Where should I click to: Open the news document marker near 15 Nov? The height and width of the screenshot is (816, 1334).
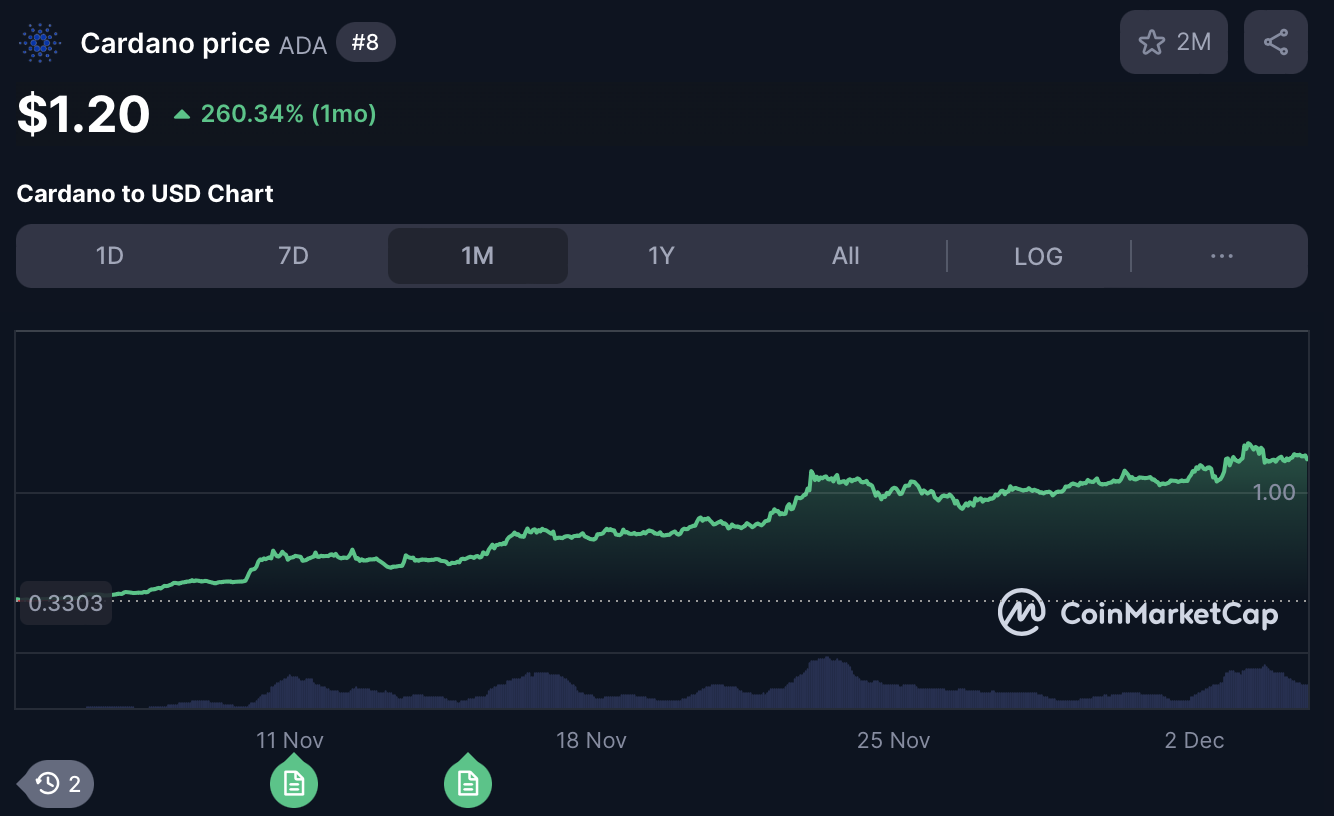click(x=468, y=782)
